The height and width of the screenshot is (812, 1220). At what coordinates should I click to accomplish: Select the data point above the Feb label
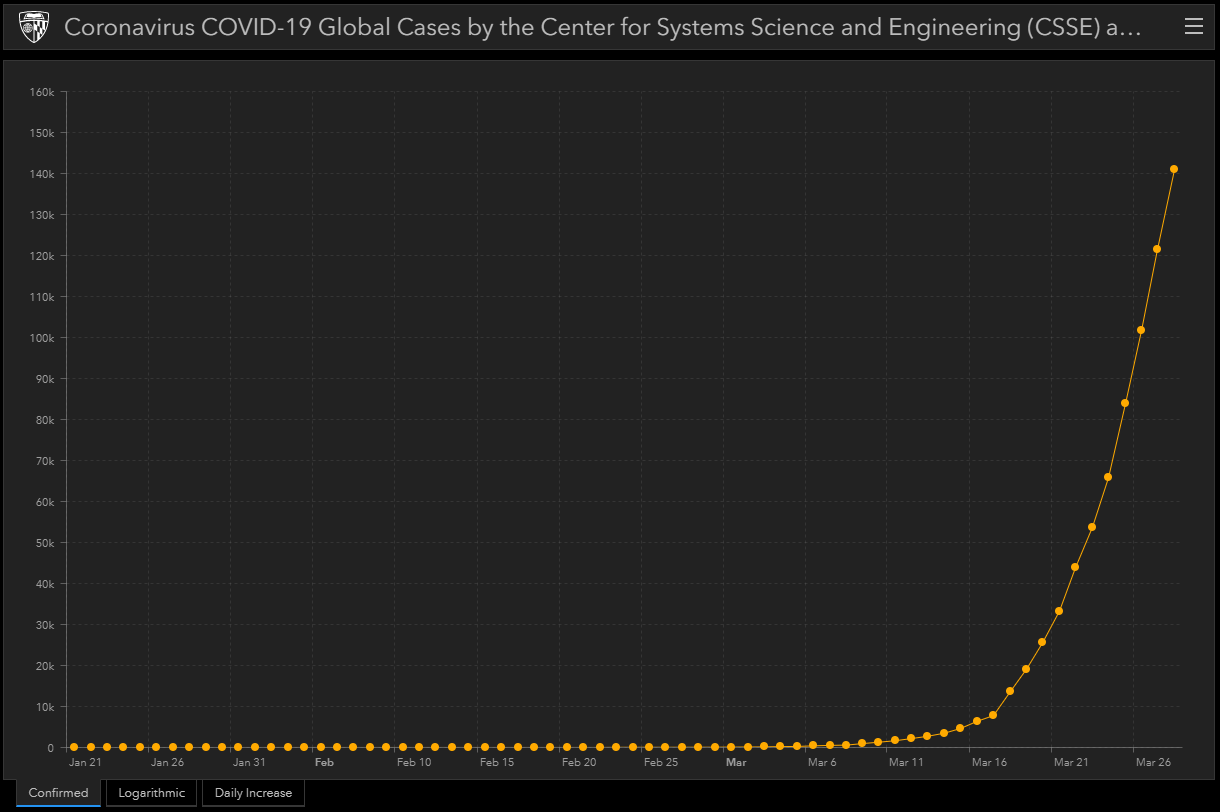pos(321,747)
